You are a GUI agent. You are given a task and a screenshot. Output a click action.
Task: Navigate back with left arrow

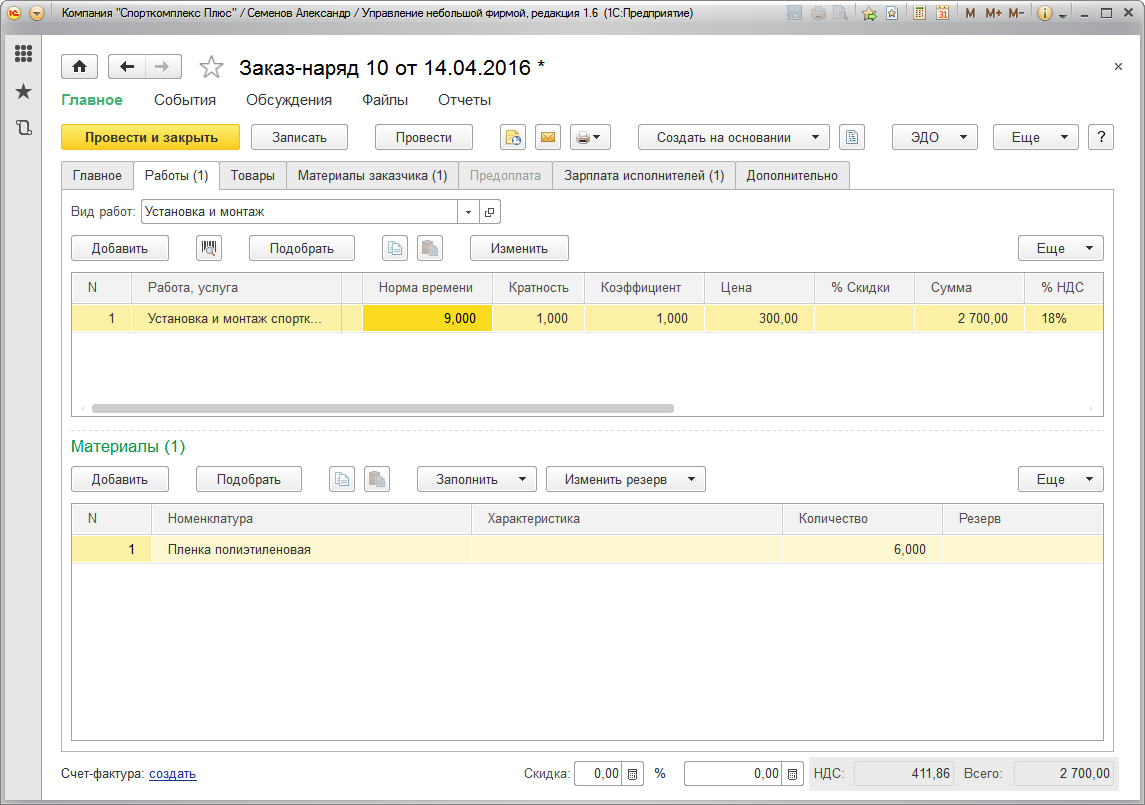[127, 66]
